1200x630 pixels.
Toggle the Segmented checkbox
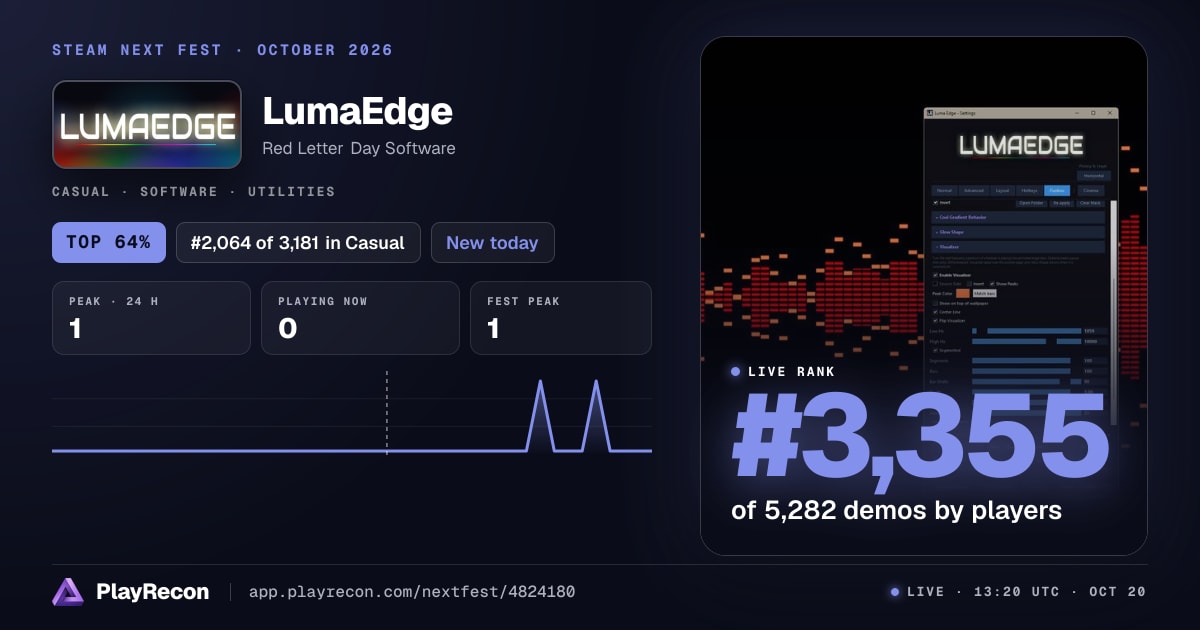click(x=936, y=350)
